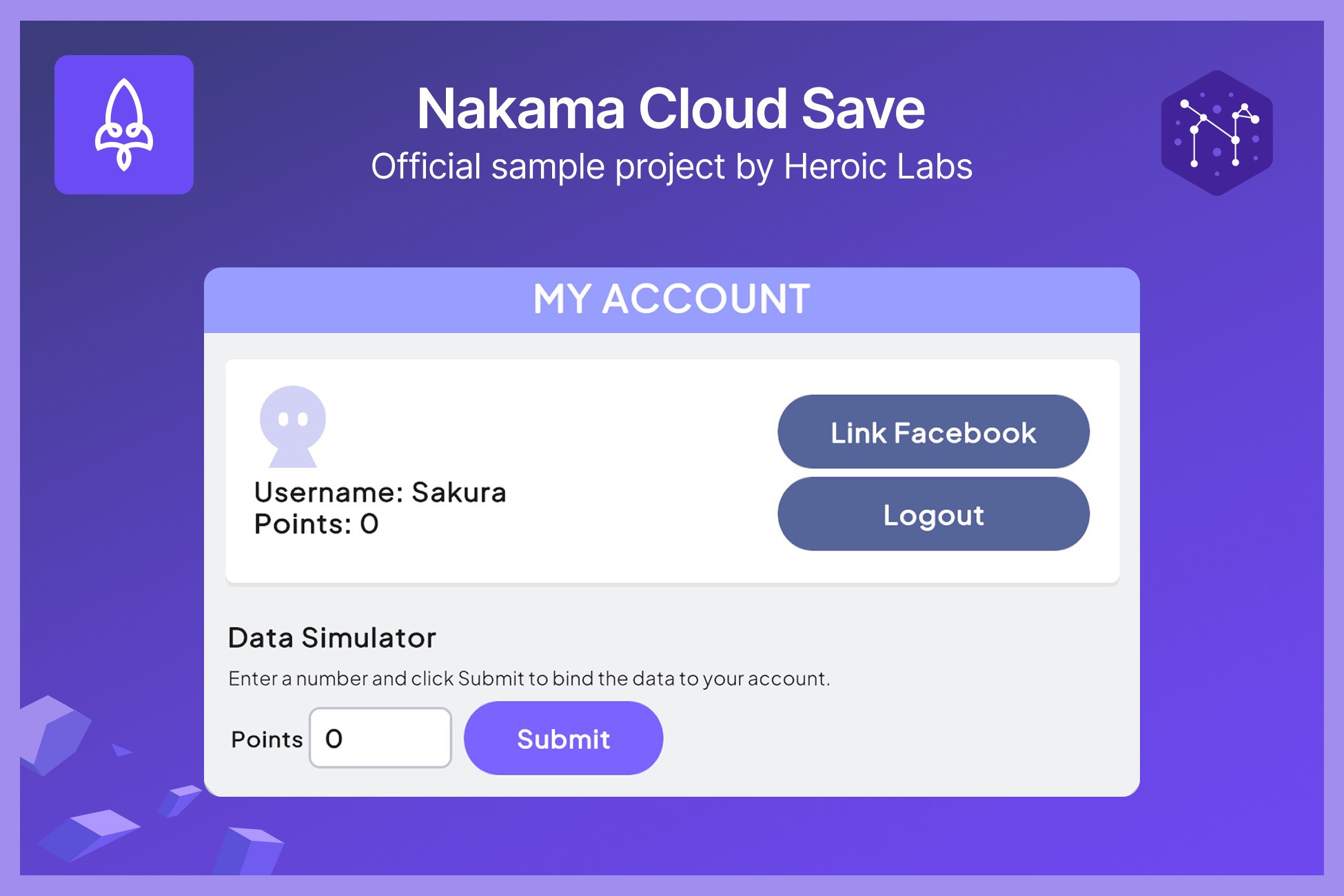This screenshot has height=896, width=1344.
Task: Click the Points: 0 account stat
Action: click(x=314, y=524)
